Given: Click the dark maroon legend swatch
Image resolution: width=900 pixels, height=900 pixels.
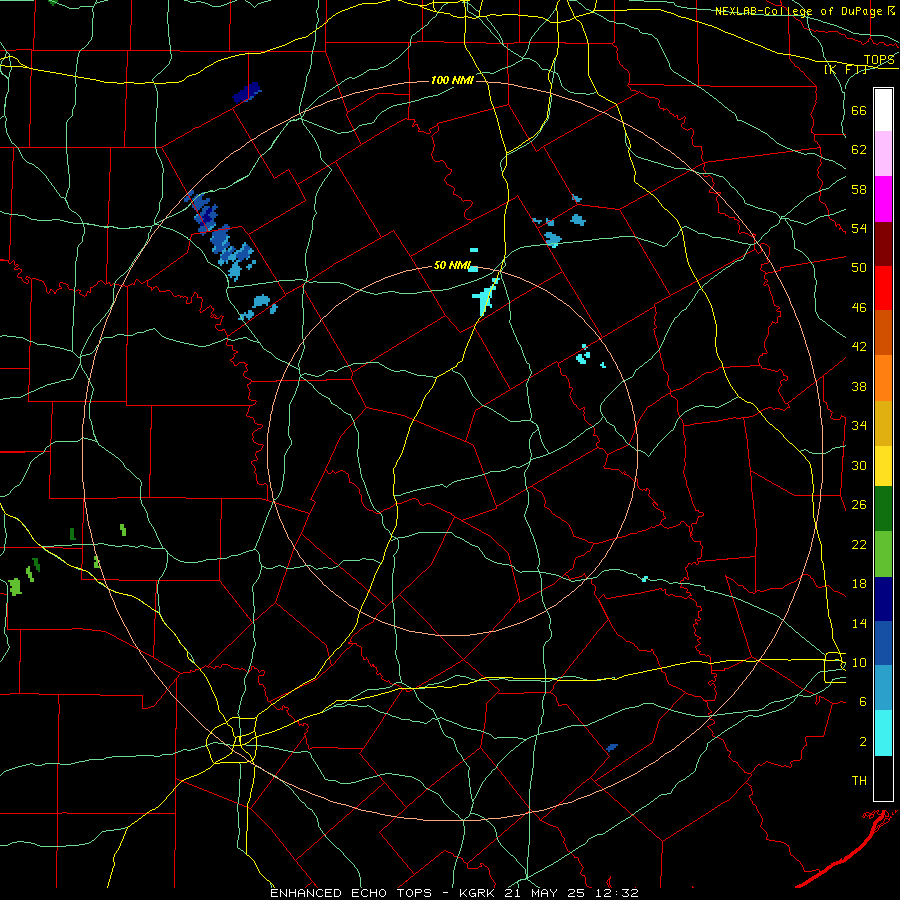Looking at the screenshot, I should [883, 243].
